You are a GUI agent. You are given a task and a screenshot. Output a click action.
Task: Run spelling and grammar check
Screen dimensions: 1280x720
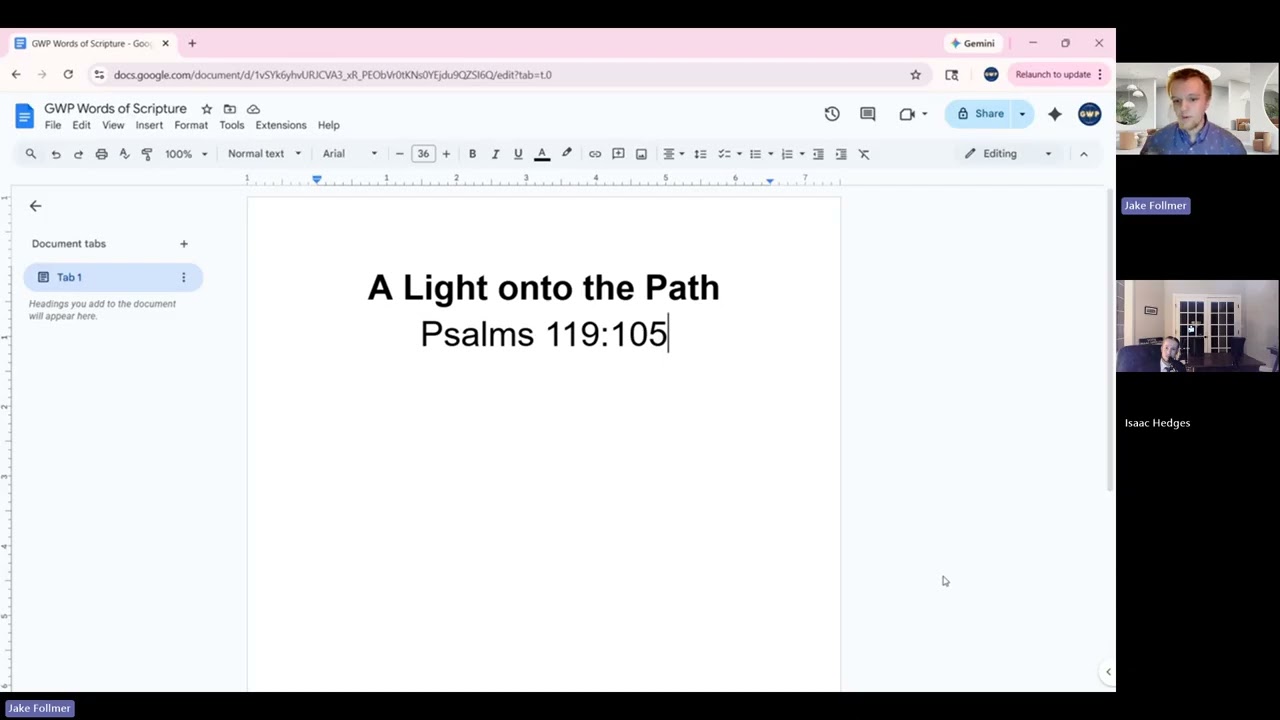124,154
